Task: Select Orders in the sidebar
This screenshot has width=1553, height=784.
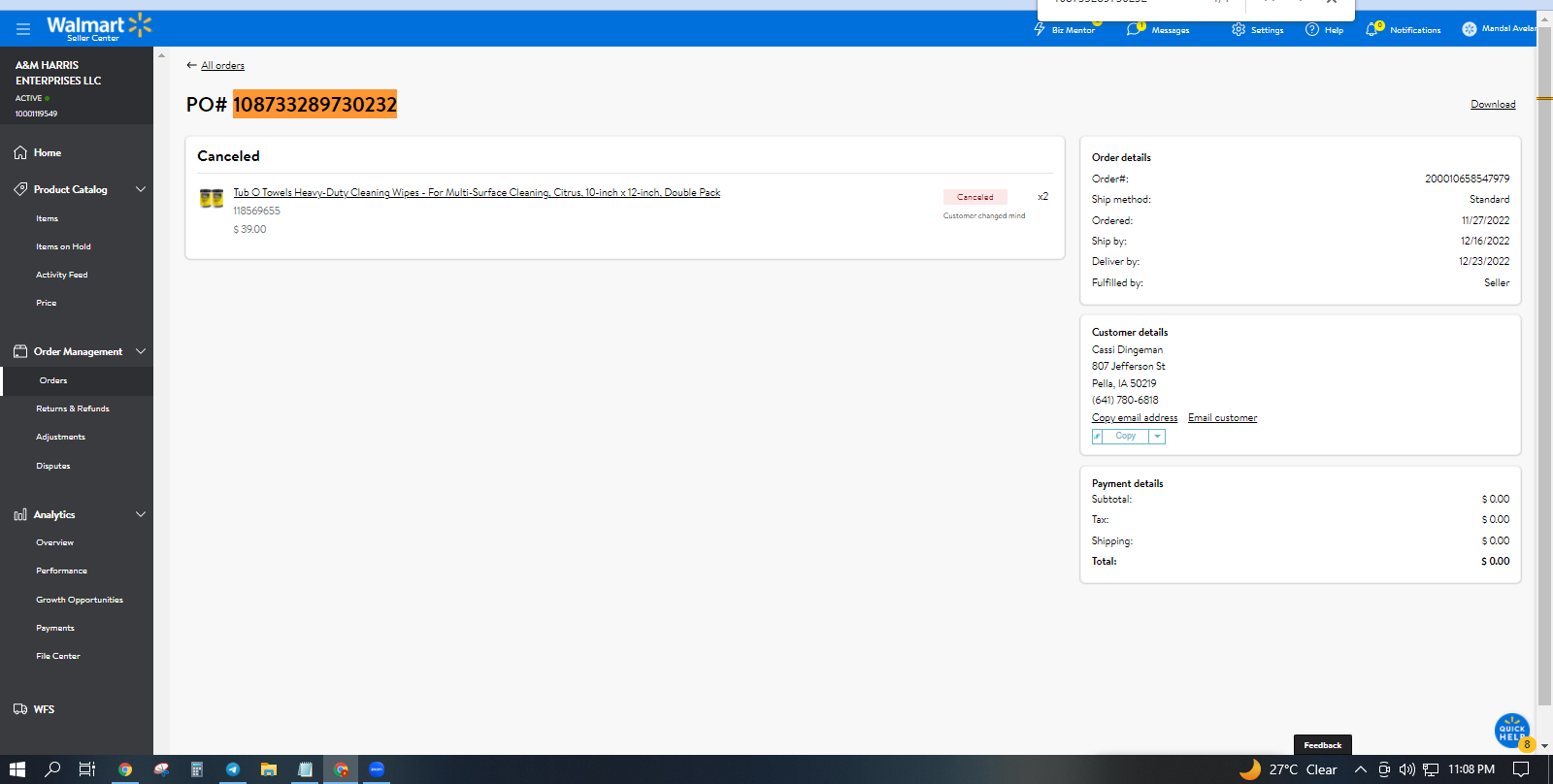Action: pyautogui.click(x=53, y=380)
